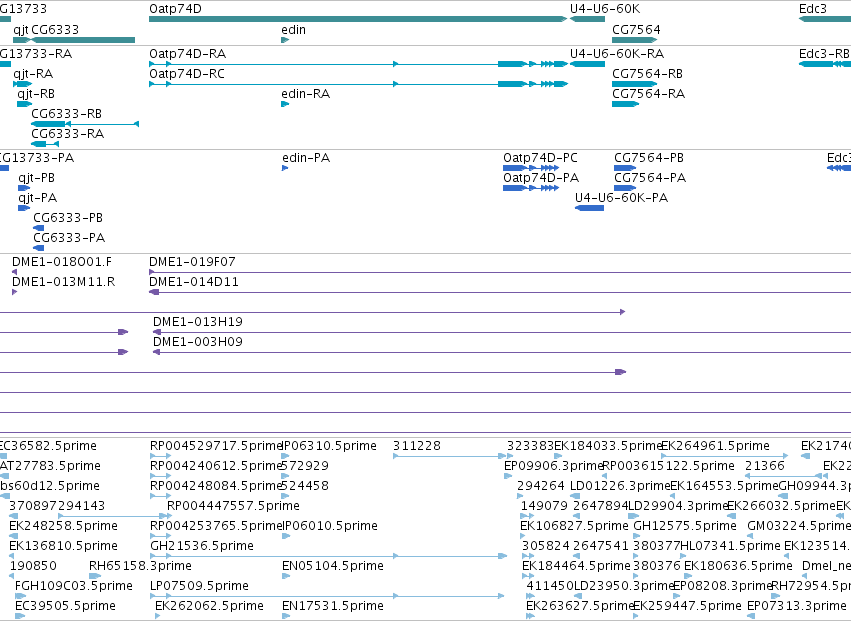Open the Oatp74D-RC transcript
The image size is (851, 621).
click(x=358, y=84)
